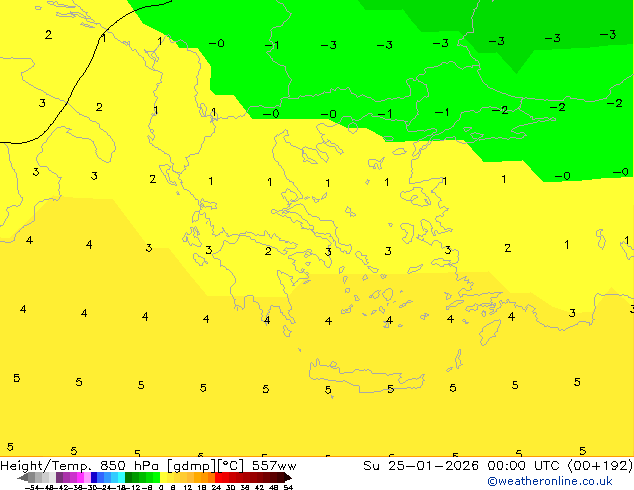Click the gray left arrow of the color scale
The width and height of the screenshot is (634, 490).
click(23, 477)
